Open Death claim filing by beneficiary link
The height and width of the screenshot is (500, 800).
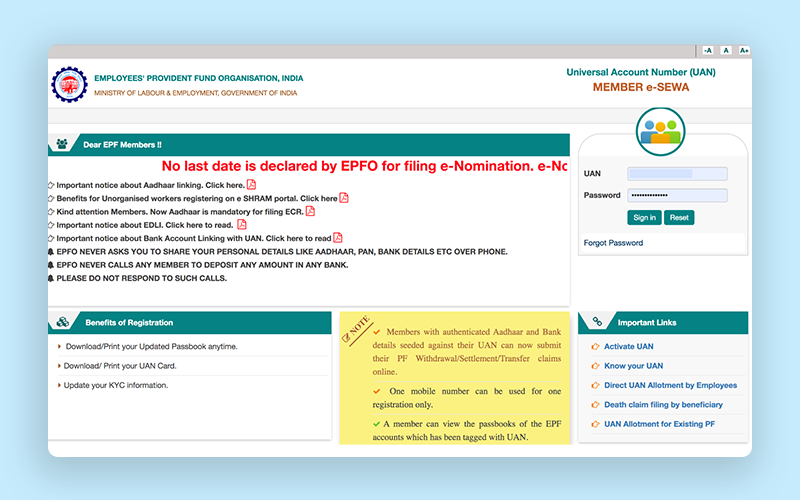[x=663, y=405]
